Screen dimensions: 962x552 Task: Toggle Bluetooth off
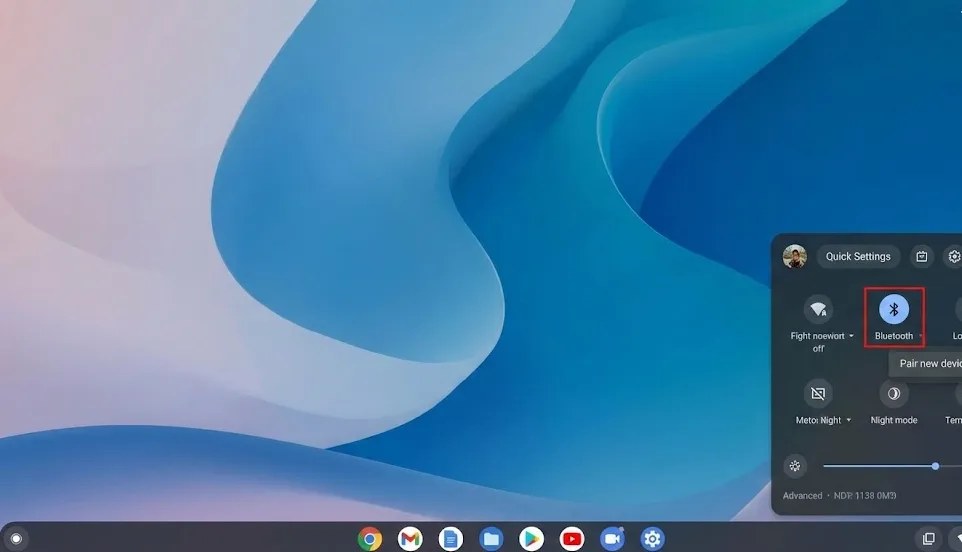coord(894,310)
